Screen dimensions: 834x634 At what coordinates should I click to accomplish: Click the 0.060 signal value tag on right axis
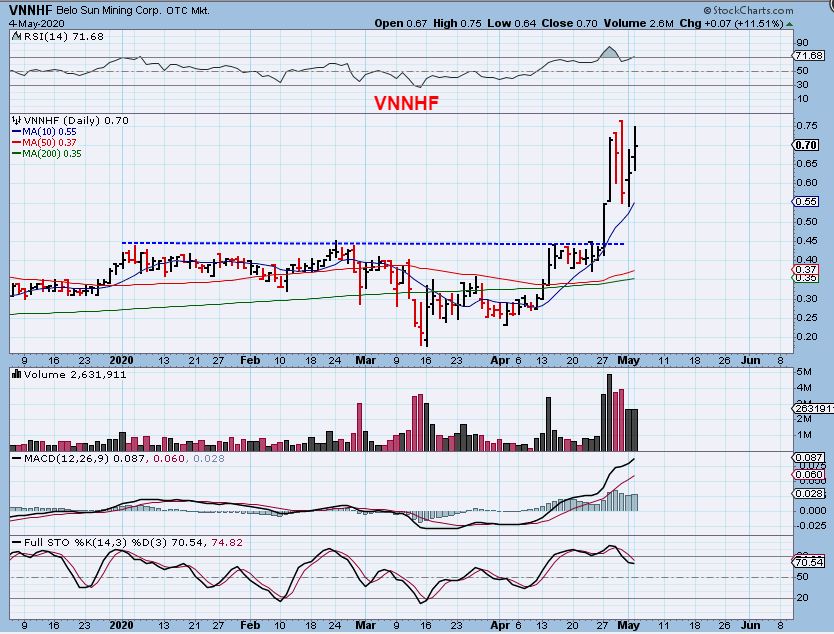(808, 475)
